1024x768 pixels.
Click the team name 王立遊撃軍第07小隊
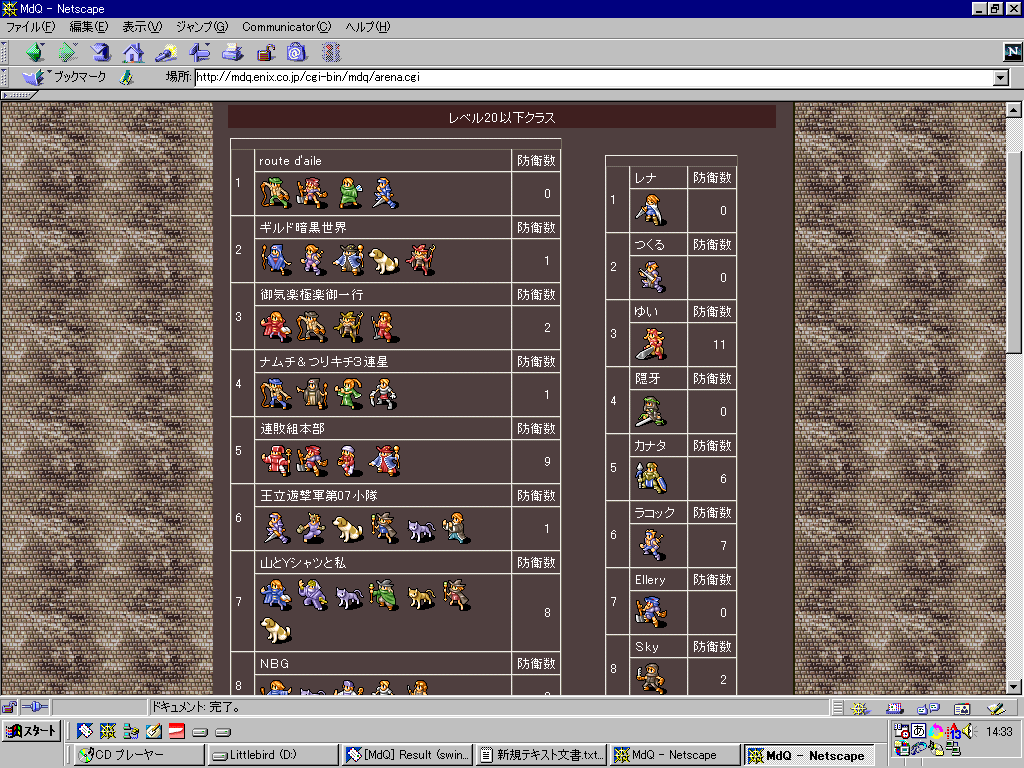tap(318, 496)
